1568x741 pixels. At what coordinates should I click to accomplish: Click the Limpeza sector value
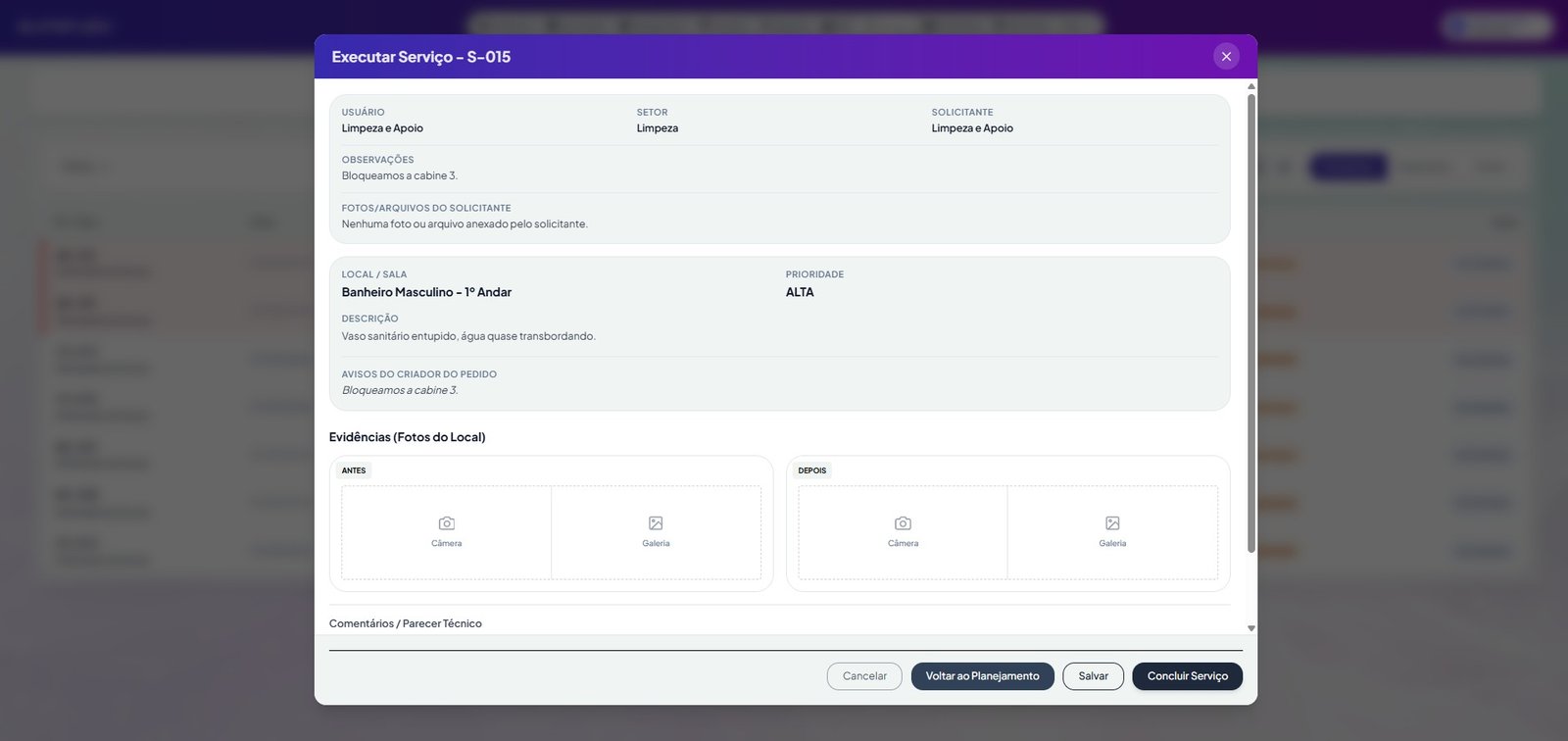[658, 128]
